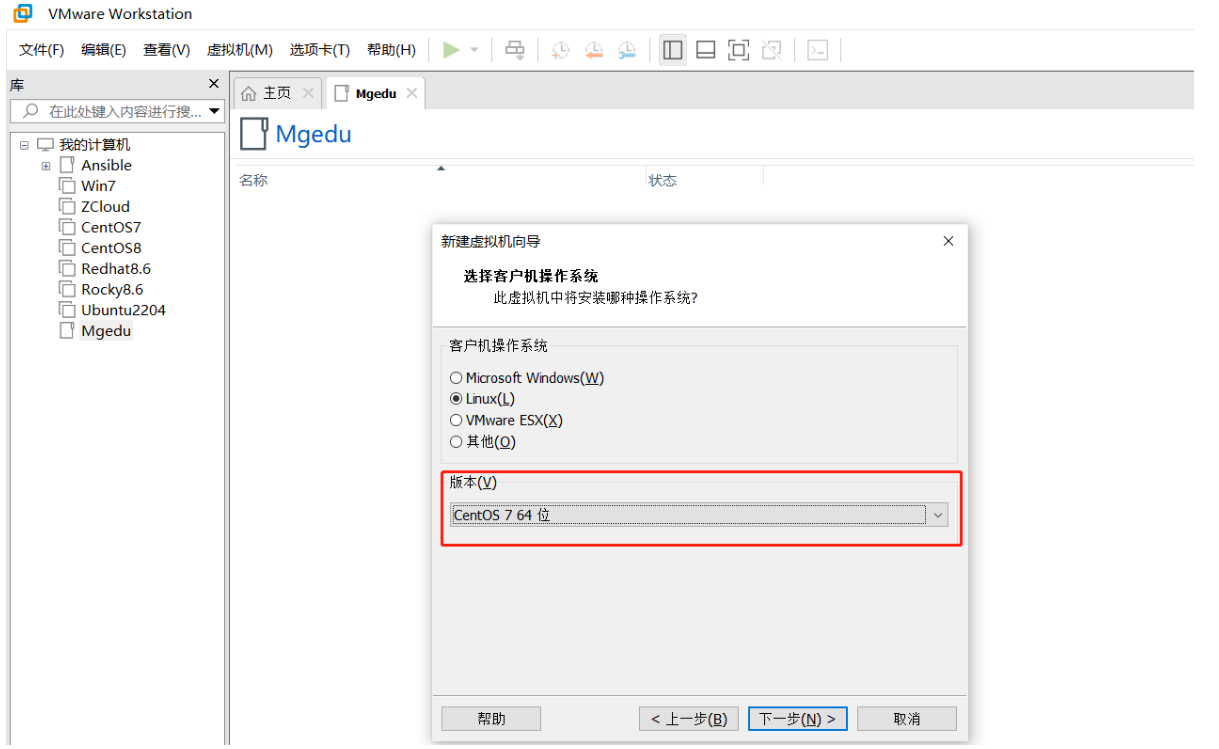This screenshot has width=1219, height=749.
Task: Open the 虚拟机(M) menu
Action: point(240,50)
